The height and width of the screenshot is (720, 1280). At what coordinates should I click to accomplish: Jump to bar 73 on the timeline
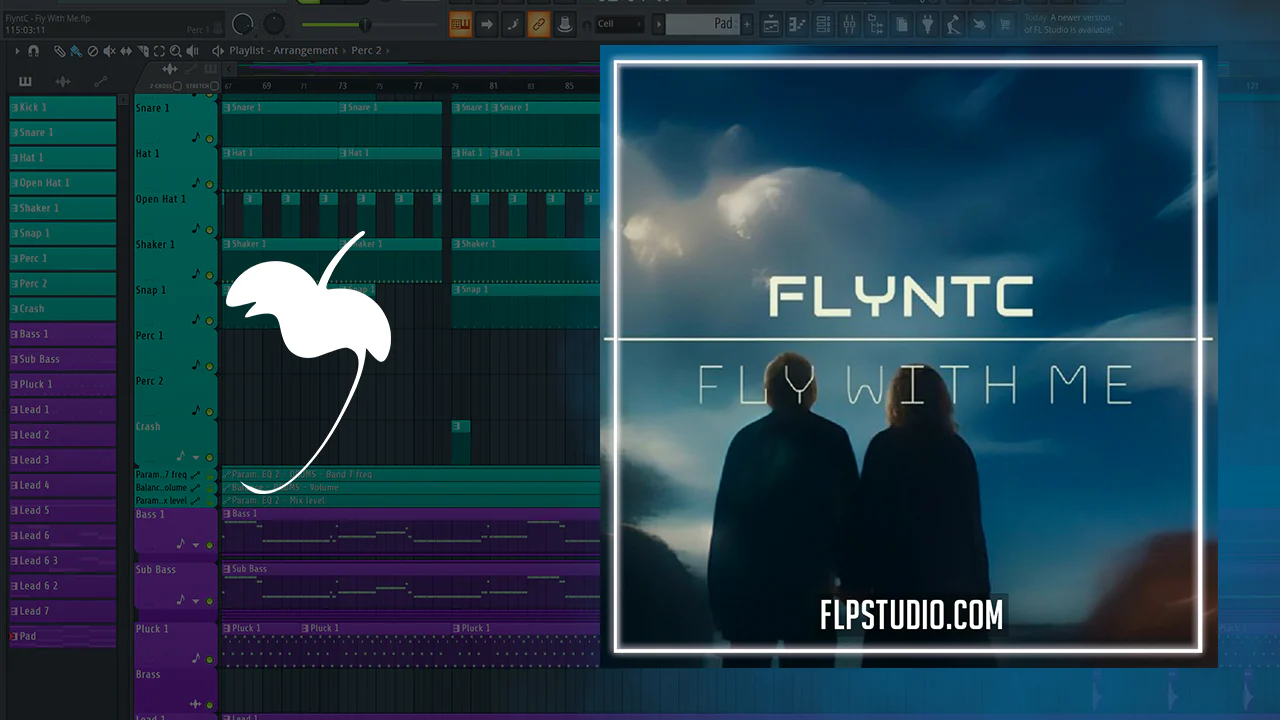click(x=342, y=86)
